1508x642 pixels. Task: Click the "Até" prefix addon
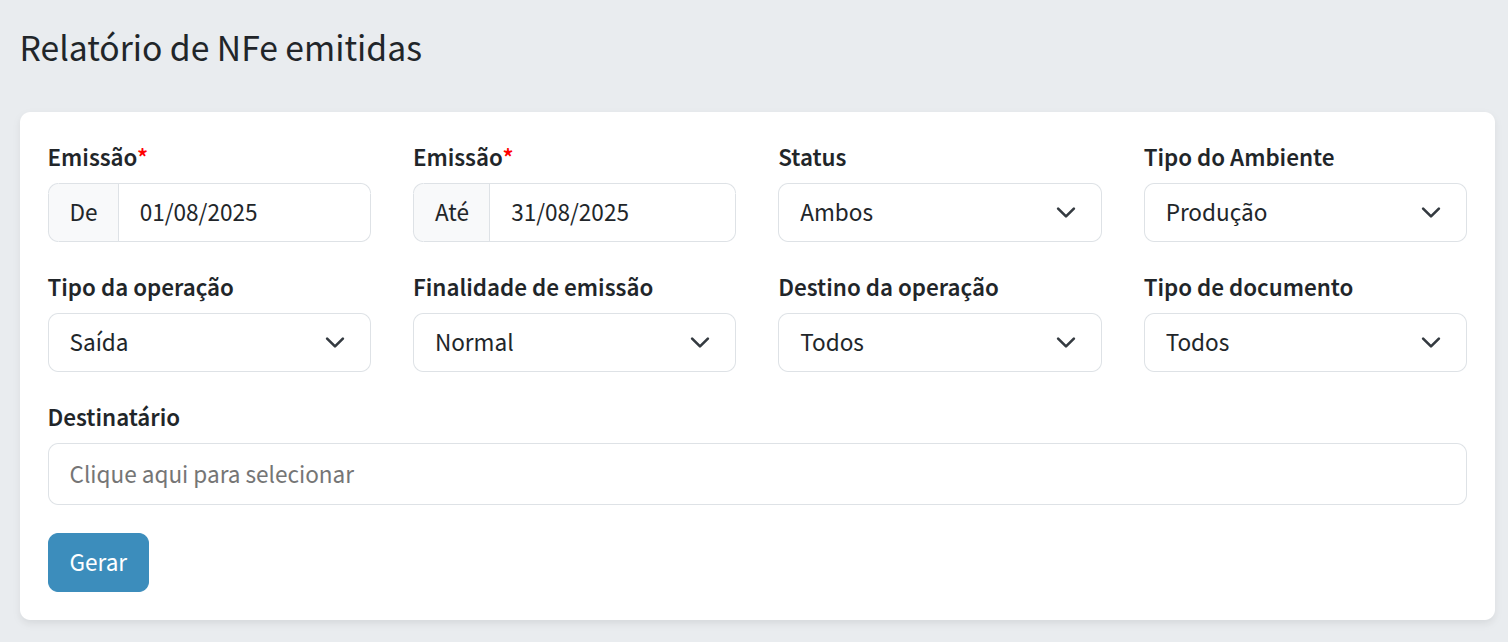(452, 213)
